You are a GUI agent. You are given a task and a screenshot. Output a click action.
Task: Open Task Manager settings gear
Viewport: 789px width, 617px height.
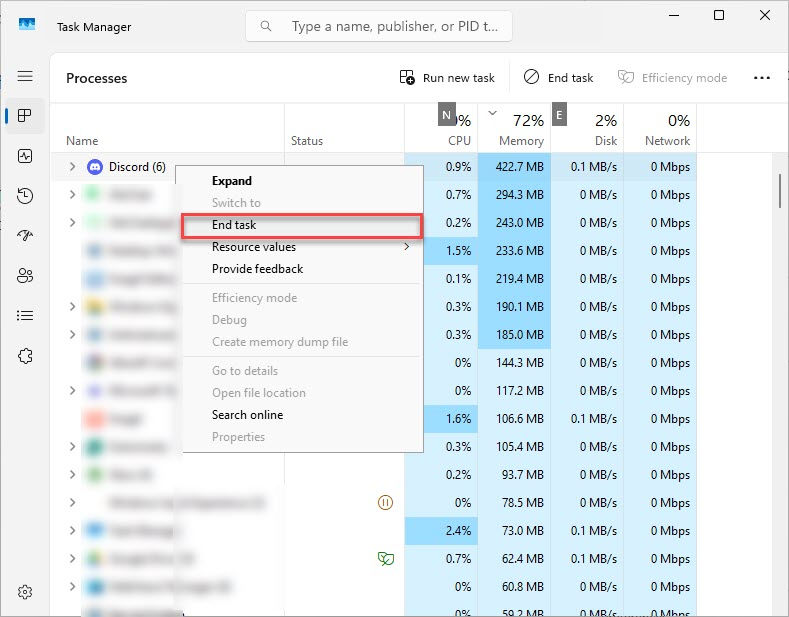pos(25,592)
